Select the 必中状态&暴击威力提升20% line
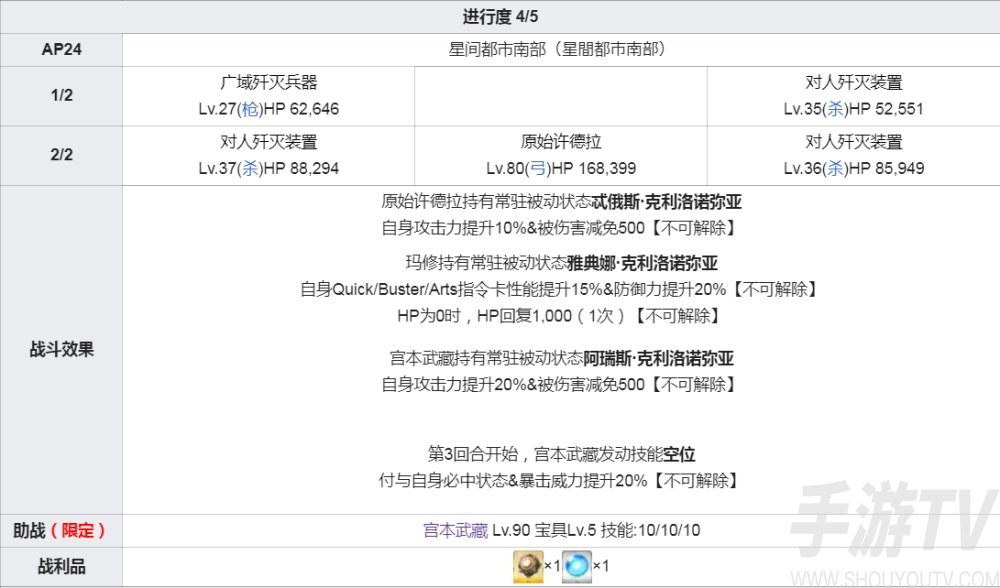 click(x=559, y=480)
